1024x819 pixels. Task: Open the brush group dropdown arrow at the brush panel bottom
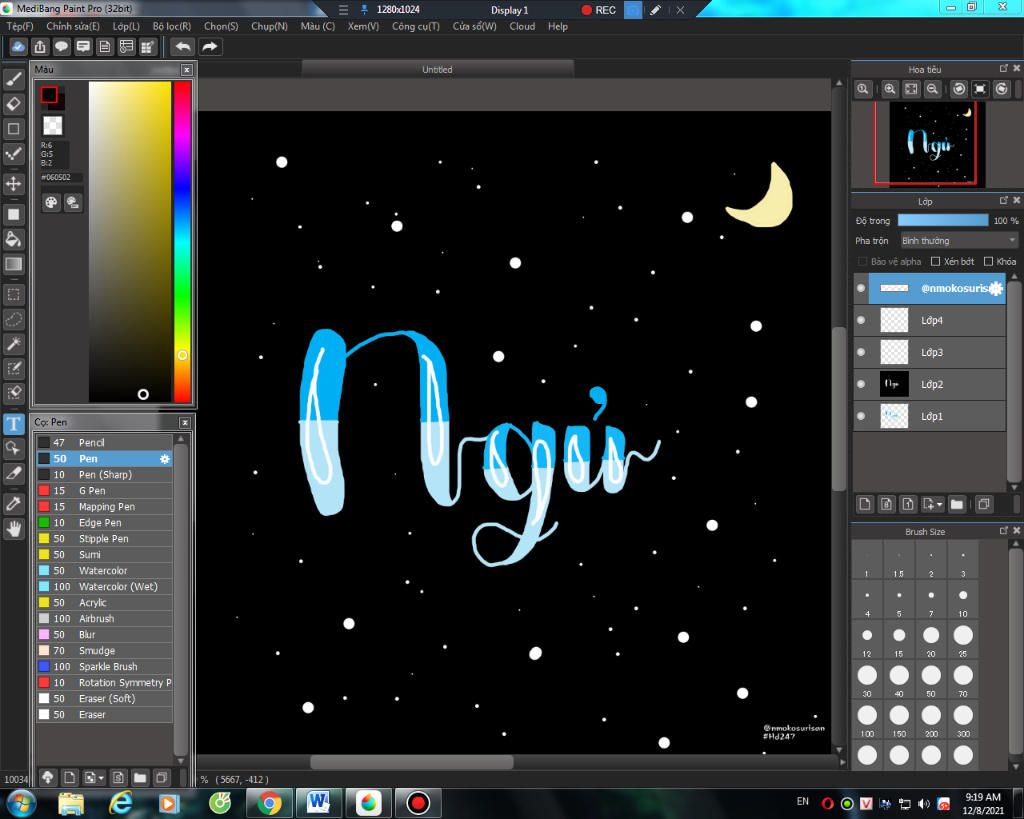point(101,778)
